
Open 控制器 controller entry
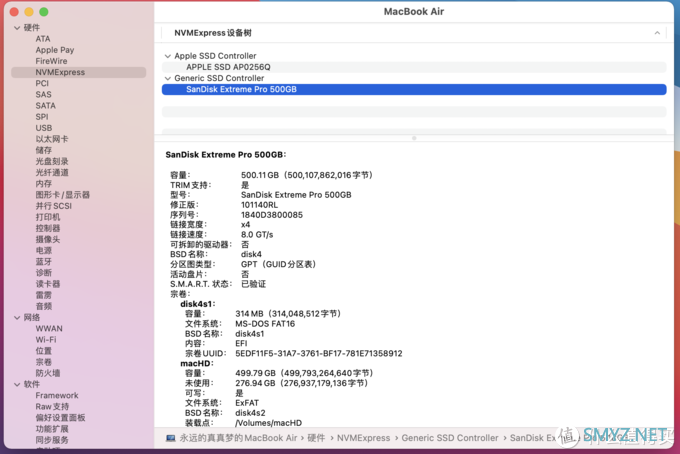48,228
